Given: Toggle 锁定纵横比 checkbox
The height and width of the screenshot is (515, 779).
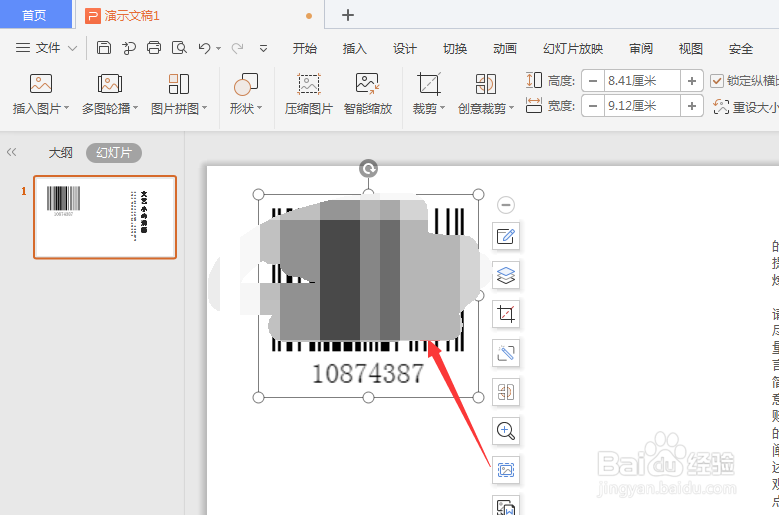Looking at the screenshot, I should click(716, 80).
